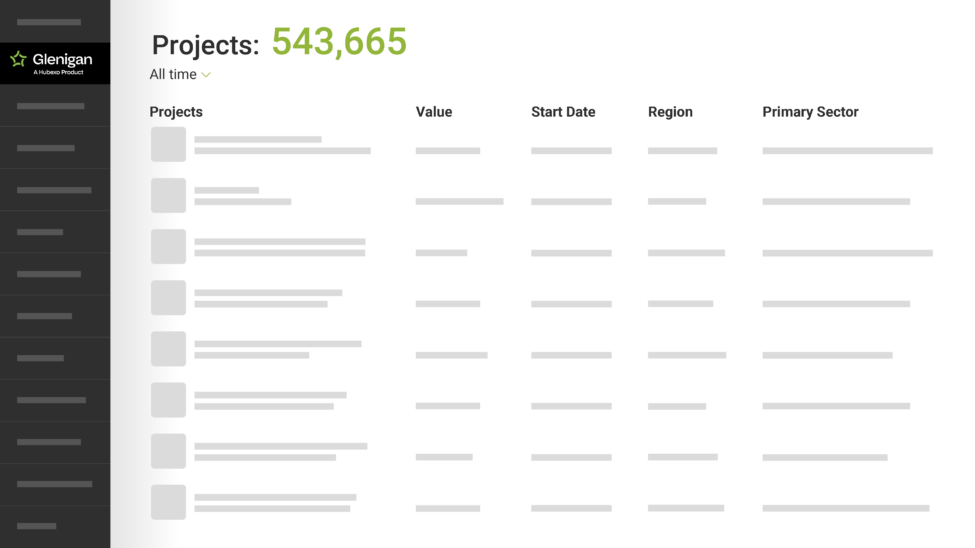Select the sidebar item directly below Glenigan logo
Screen dimensions: 975x548
click(x=50, y=106)
